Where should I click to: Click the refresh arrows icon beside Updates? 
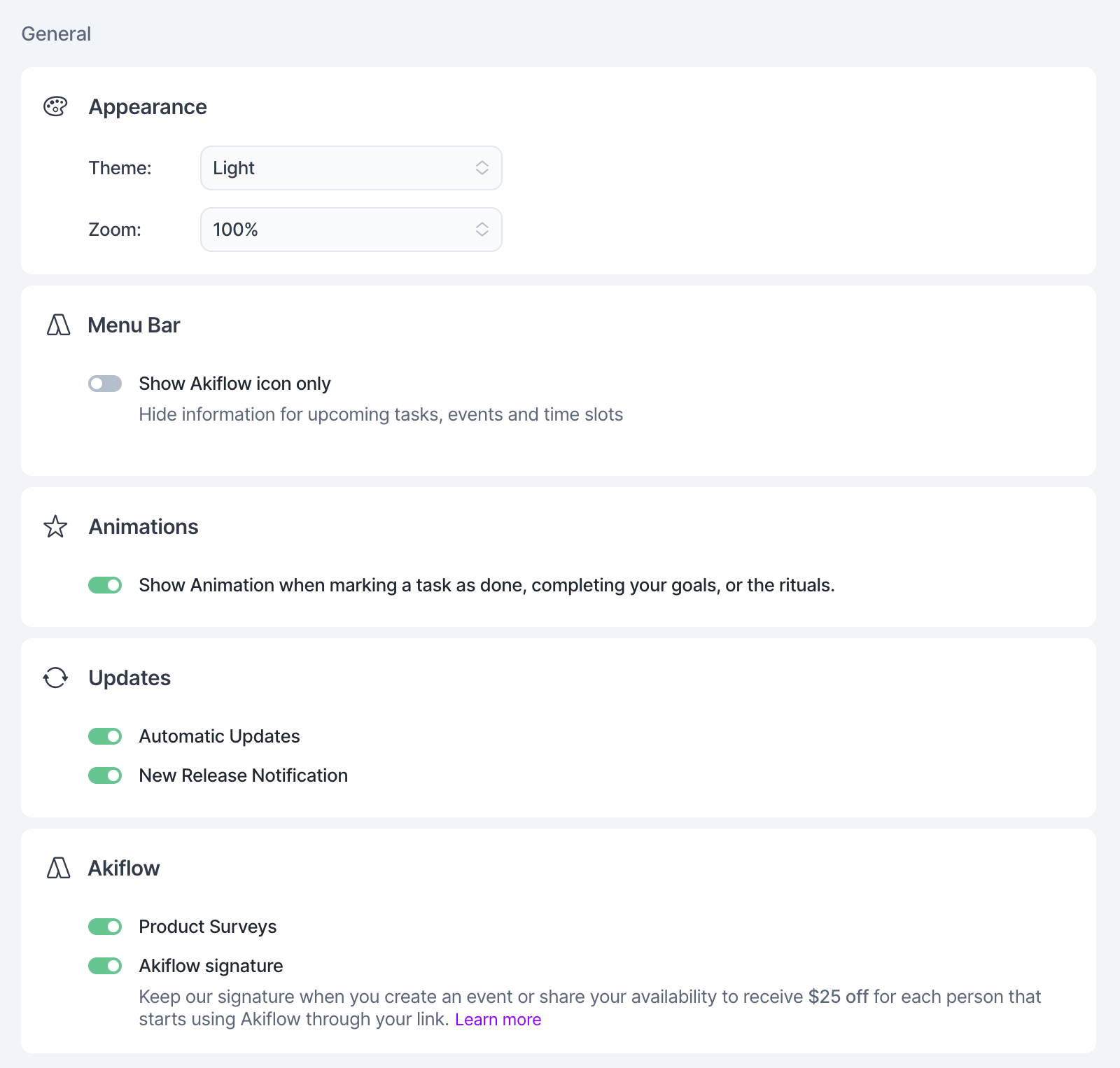tap(55, 677)
